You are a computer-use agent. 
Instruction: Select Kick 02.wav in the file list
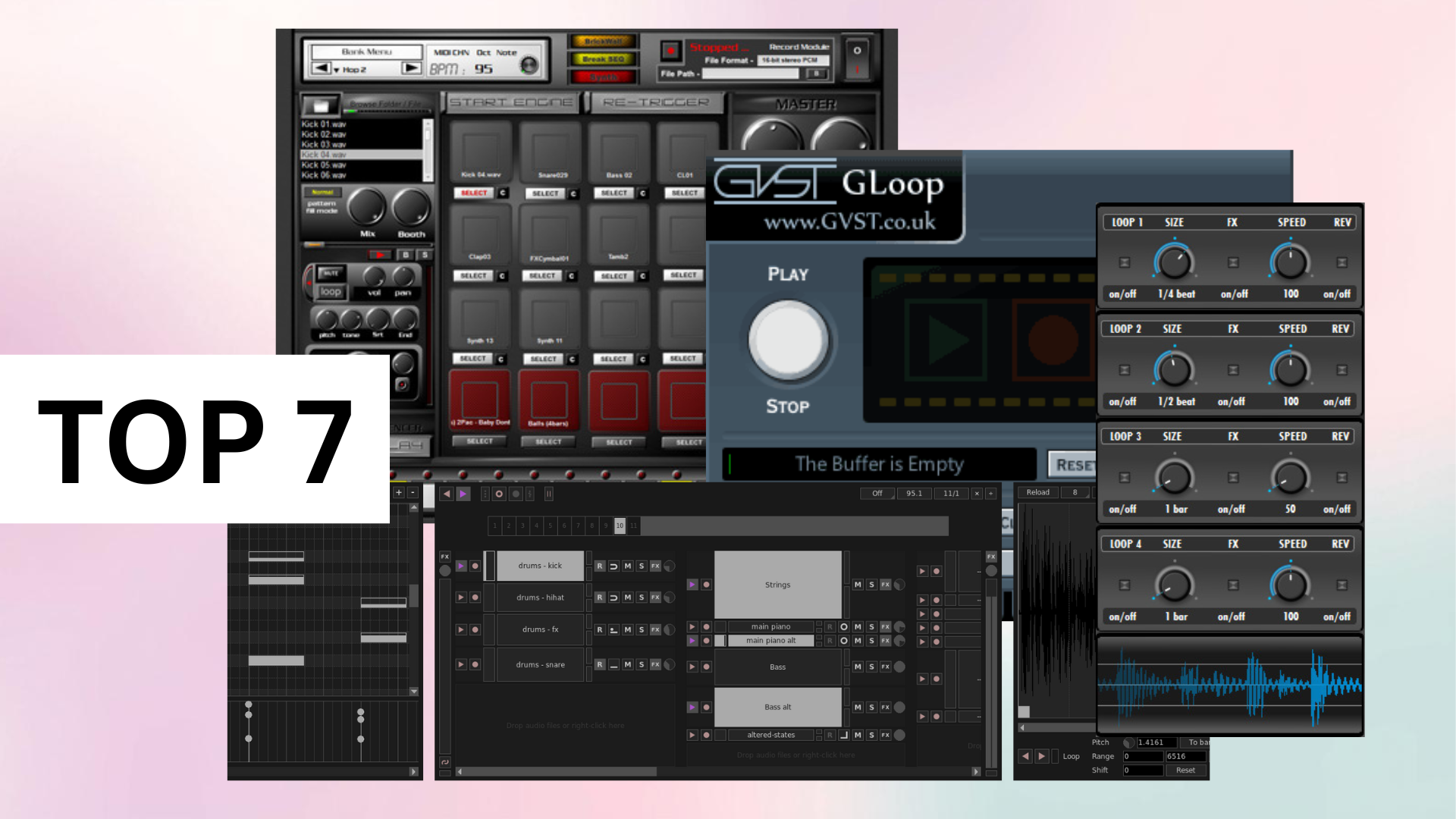pyautogui.click(x=362, y=134)
